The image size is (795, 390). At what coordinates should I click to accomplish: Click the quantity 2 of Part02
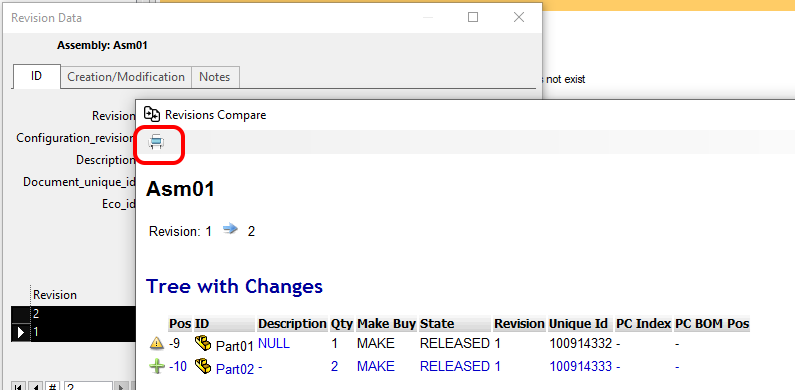tap(335, 366)
